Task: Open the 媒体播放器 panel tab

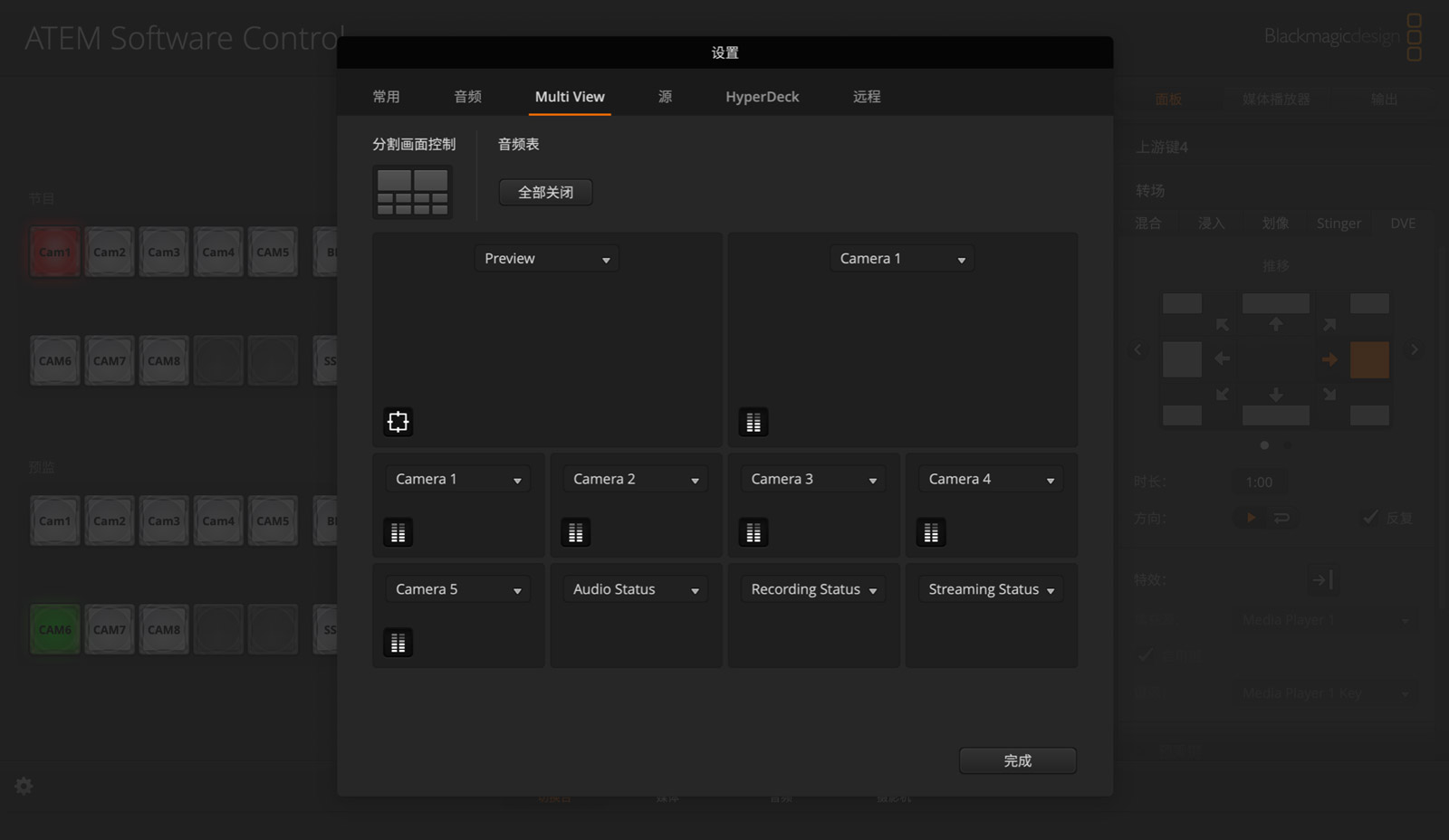Action: click(x=1276, y=100)
